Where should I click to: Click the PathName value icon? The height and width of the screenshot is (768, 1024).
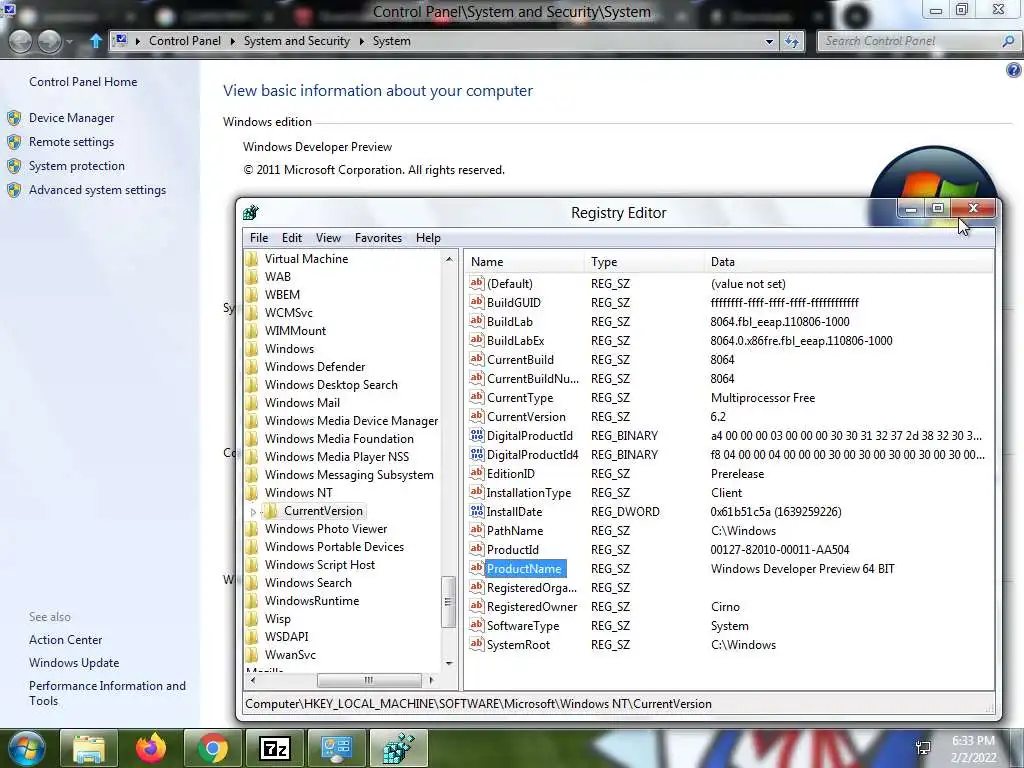click(477, 530)
